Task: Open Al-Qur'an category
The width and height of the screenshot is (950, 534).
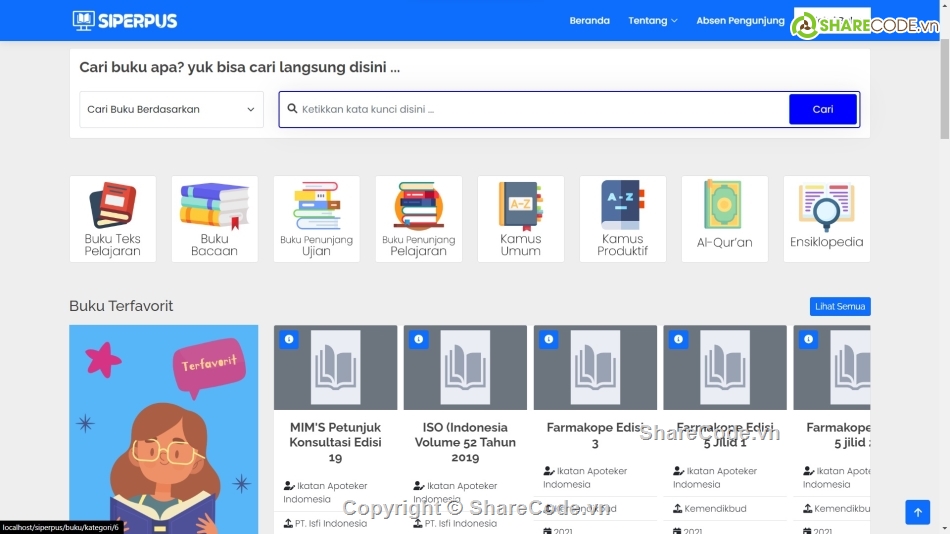Action: point(725,219)
